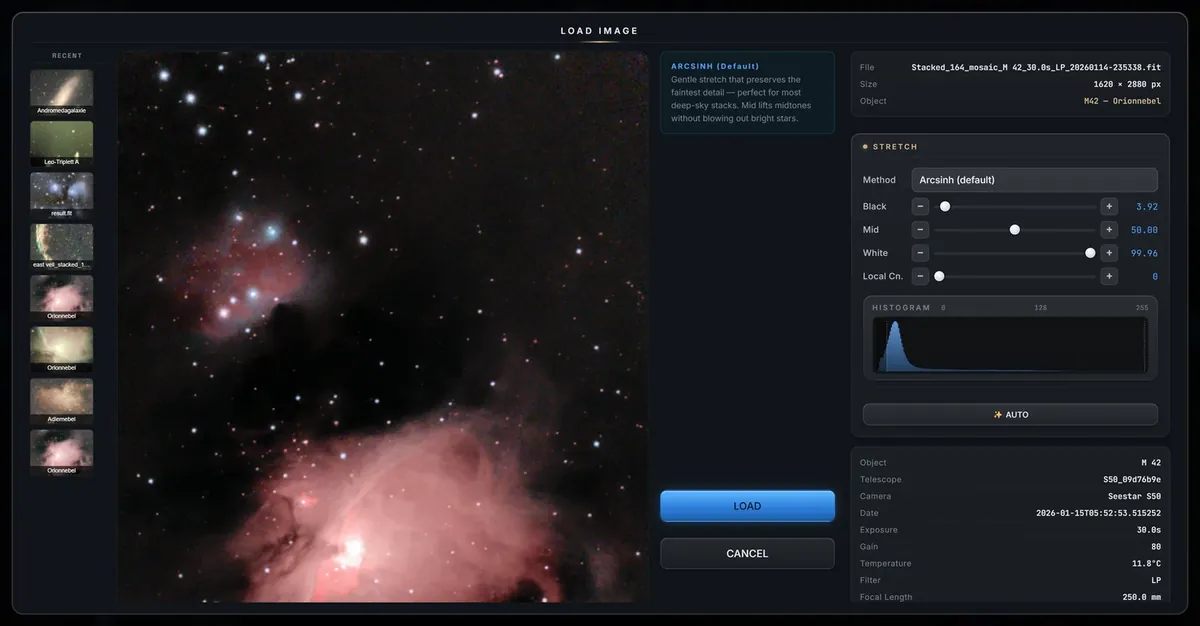The width and height of the screenshot is (1200, 626).
Task: Decrease Local Cn. with minus button
Action: [921, 276]
